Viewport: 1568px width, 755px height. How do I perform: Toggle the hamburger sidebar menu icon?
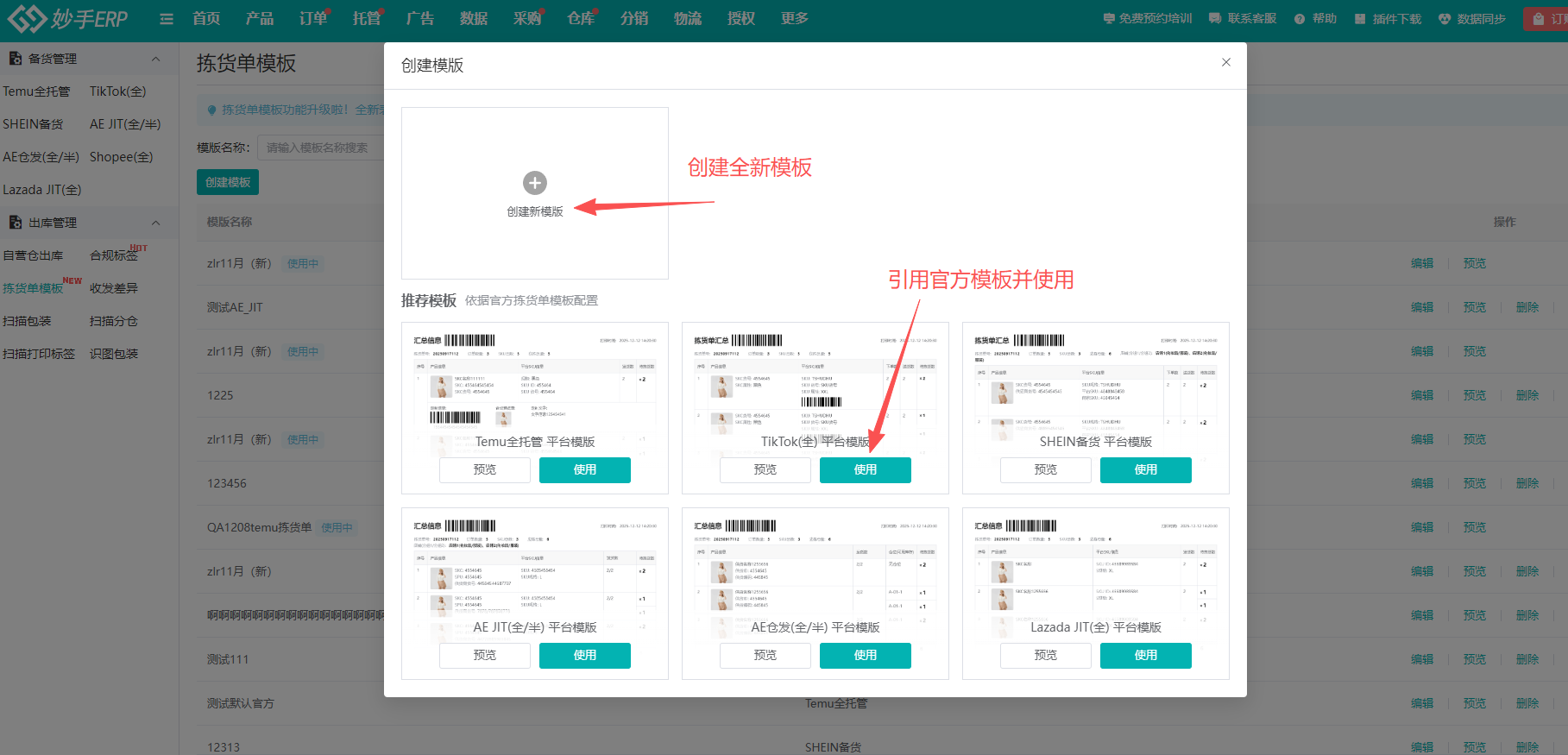(167, 19)
